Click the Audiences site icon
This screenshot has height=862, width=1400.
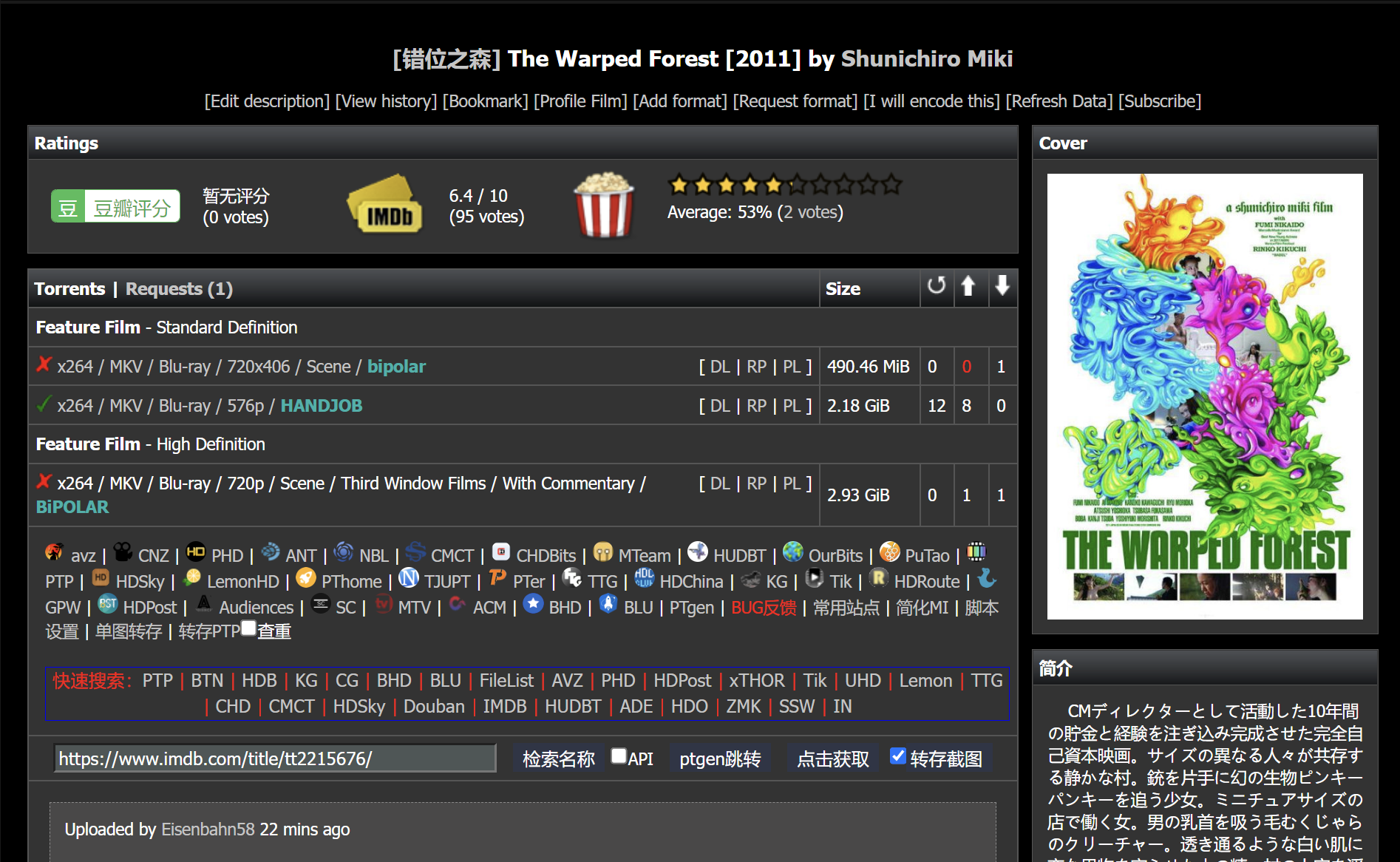pyautogui.click(x=204, y=603)
